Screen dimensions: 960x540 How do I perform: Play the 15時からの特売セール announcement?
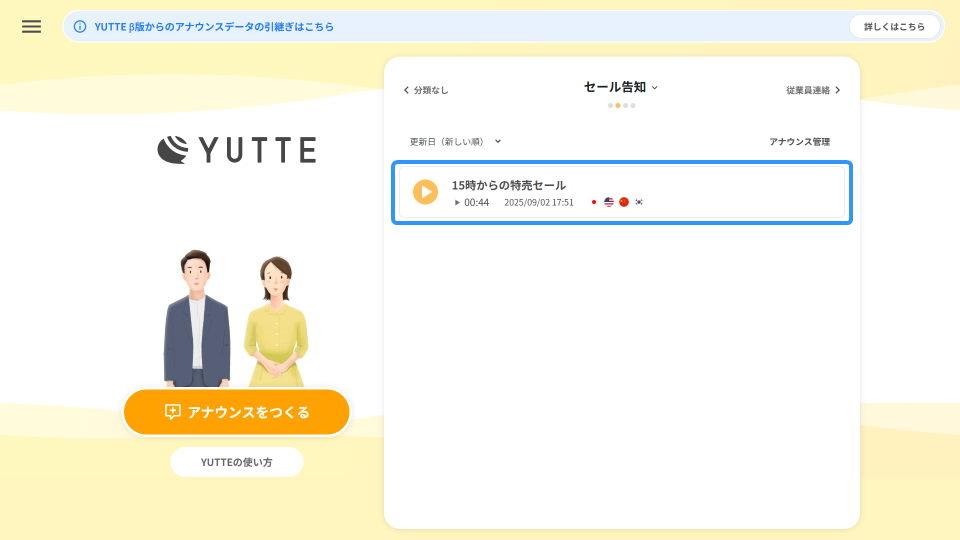point(425,192)
